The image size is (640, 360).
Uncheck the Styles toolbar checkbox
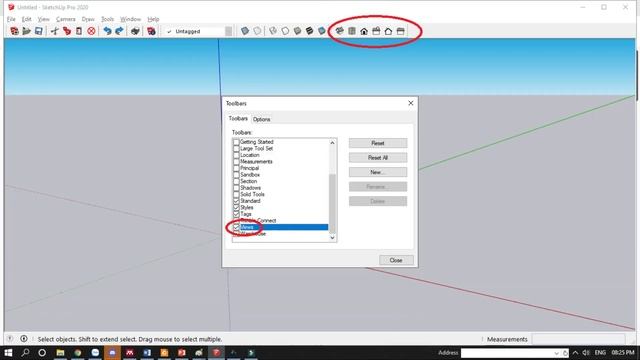(236, 207)
